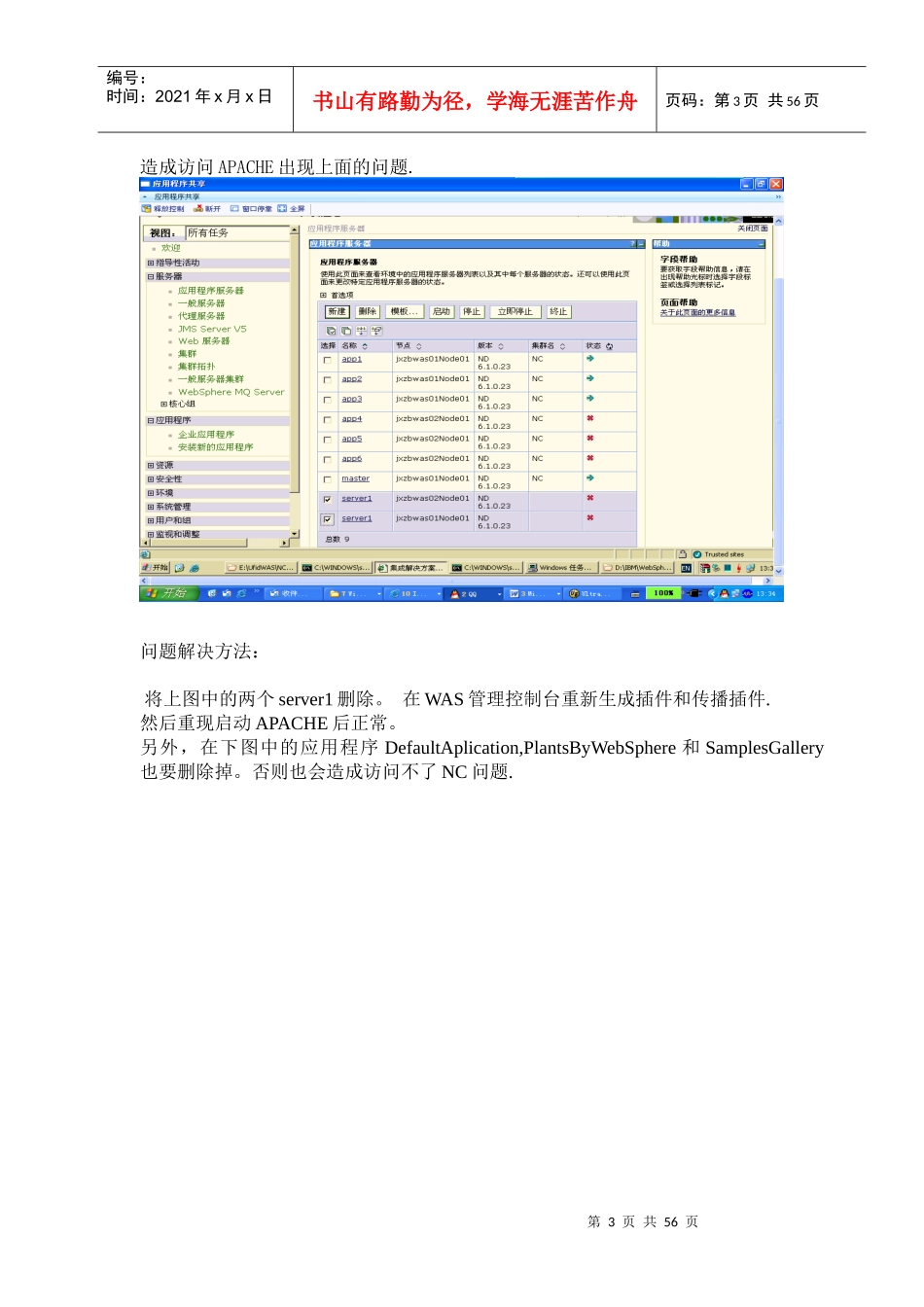Click the 模板... button
This screenshot has width=924, height=1307.
click(x=404, y=312)
